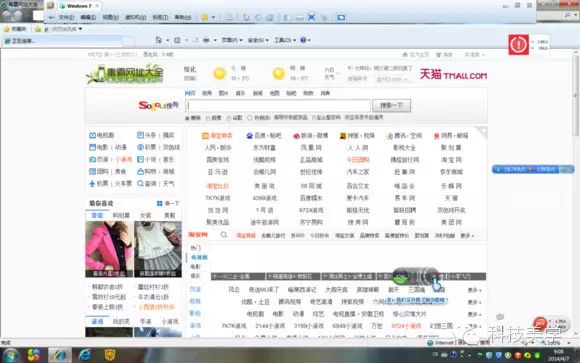The image size is (580, 363).
Task: Open the white lace top product thumbnail
Action: point(158,249)
